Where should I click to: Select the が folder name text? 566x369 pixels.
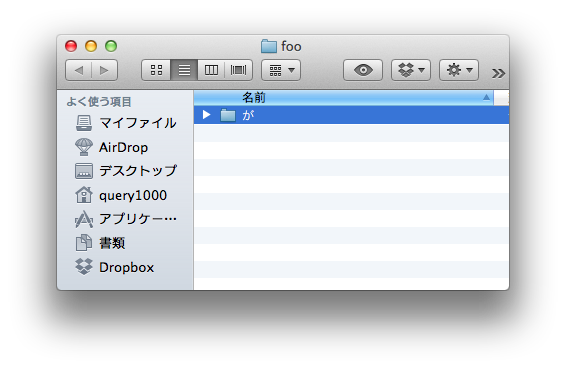(248, 115)
